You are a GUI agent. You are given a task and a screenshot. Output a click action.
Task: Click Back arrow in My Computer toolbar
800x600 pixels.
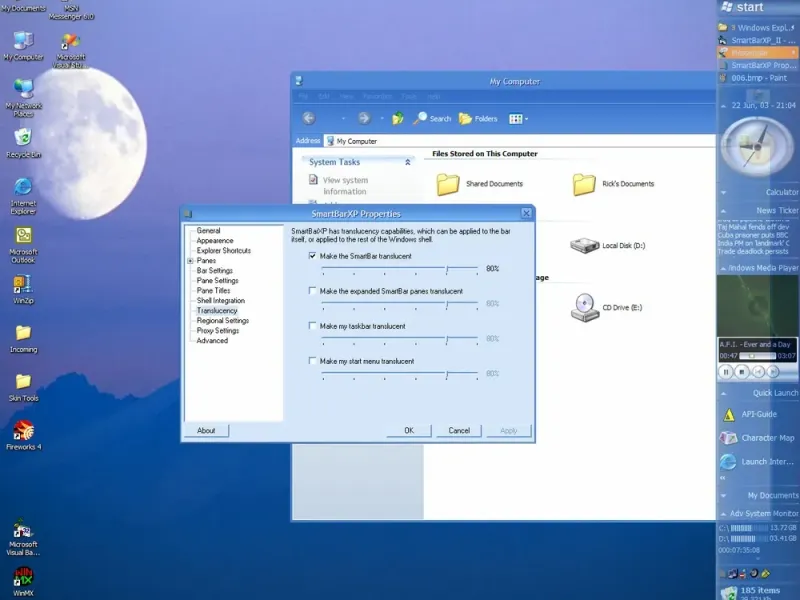[309, 118]
